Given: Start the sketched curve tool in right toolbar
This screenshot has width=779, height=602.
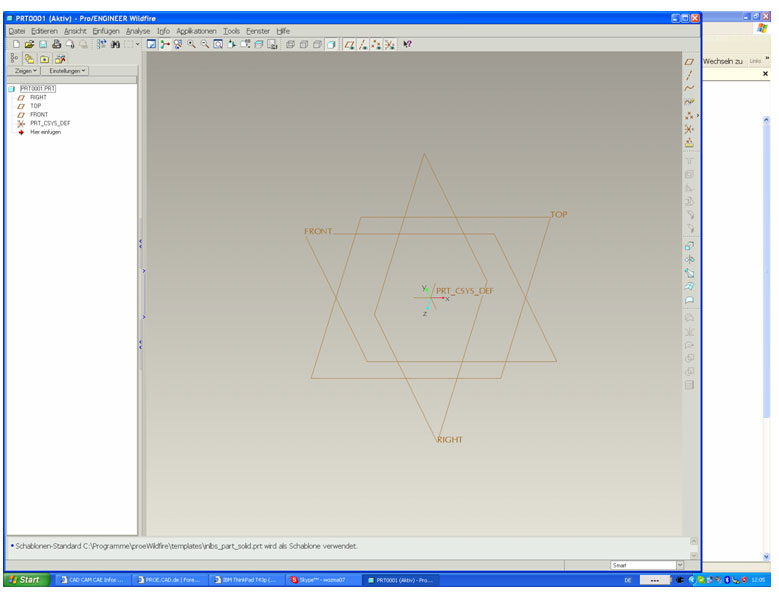Looking at the screenshot, I should pos(690,102).
